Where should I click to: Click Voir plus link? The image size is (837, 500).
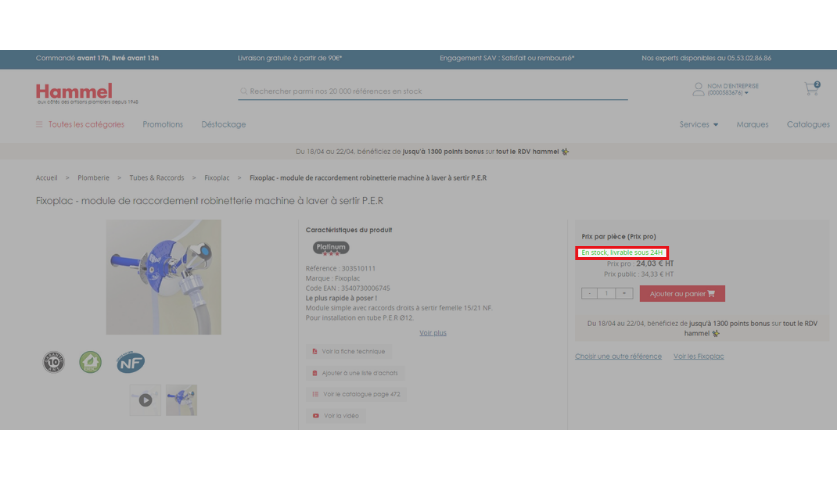[x=432, y=332]
